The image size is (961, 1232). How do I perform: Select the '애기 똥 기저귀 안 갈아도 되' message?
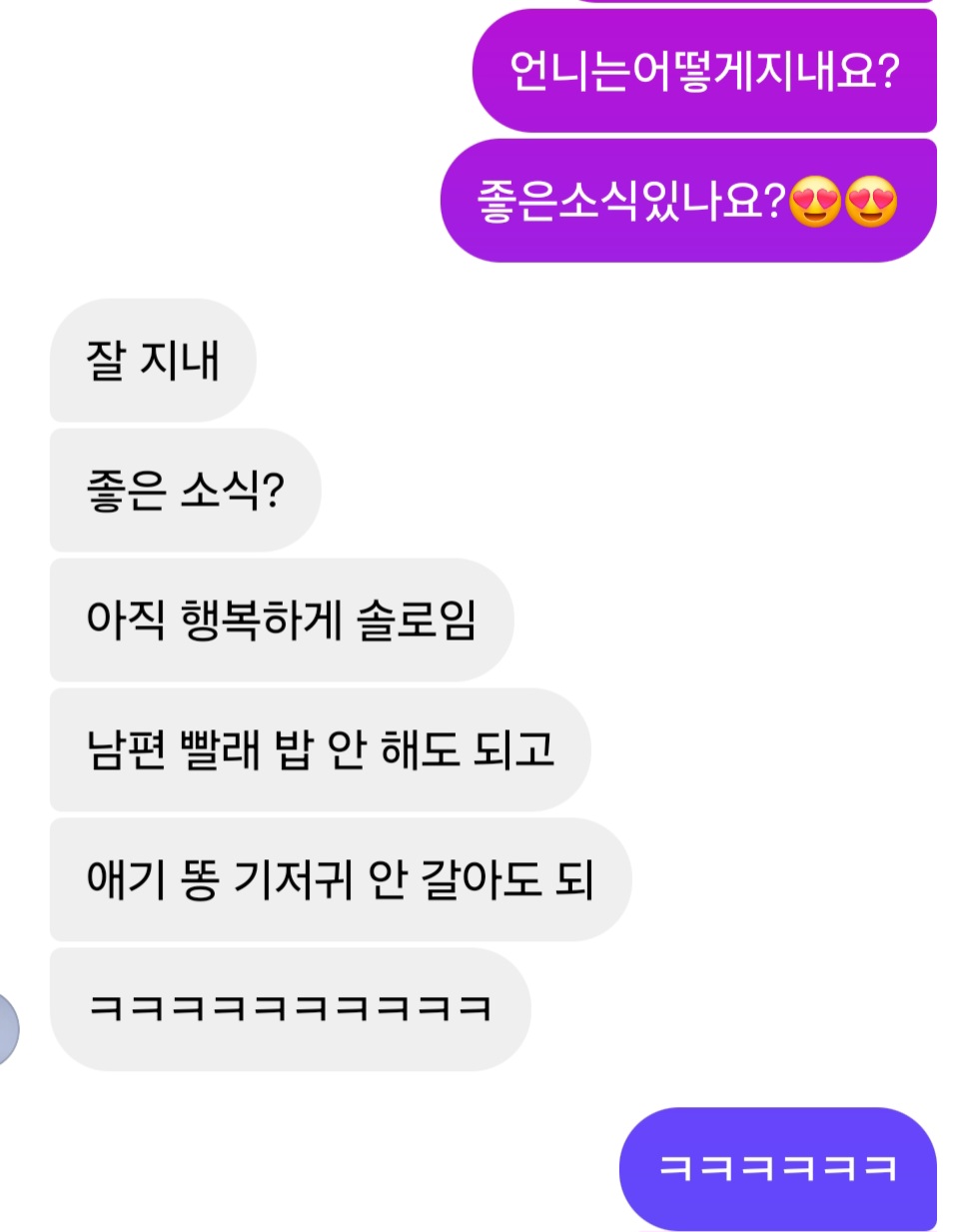click(341, 879)
